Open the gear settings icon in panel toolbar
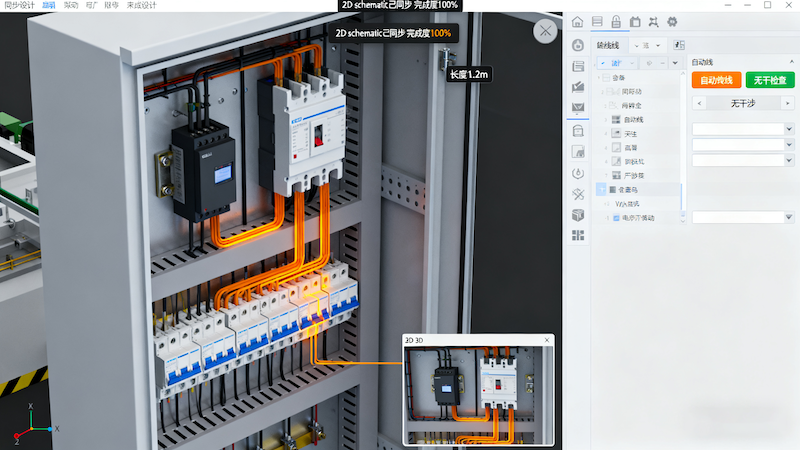This screenshot has width=800, height=450. 672,22
